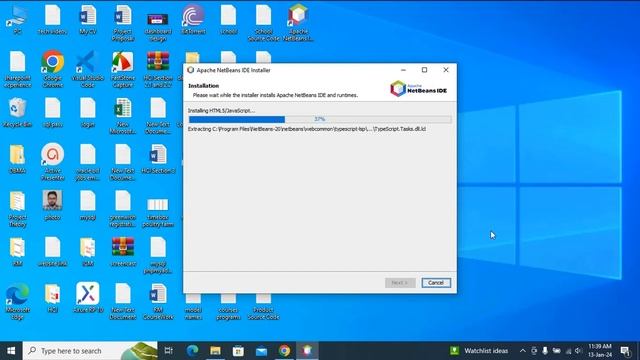This screenshot has width=640, height=360.
Task: Select the Product Source Code file
Action: pyautogui.click(x=264, y=308)
